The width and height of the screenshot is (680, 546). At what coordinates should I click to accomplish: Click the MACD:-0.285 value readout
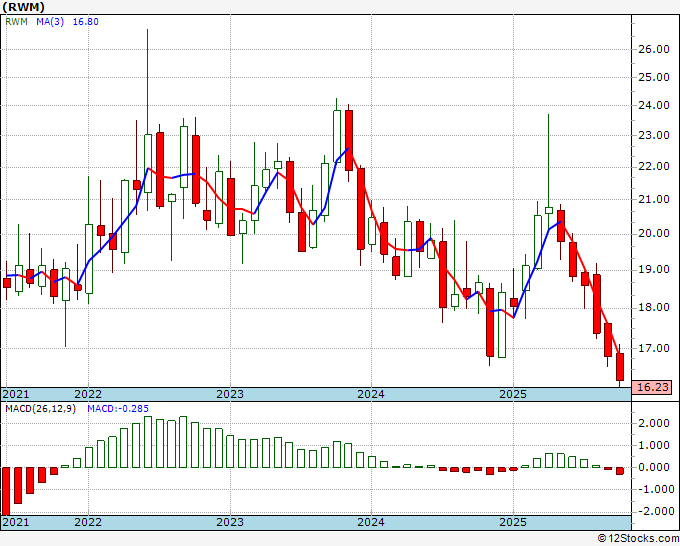coord(118,409)
